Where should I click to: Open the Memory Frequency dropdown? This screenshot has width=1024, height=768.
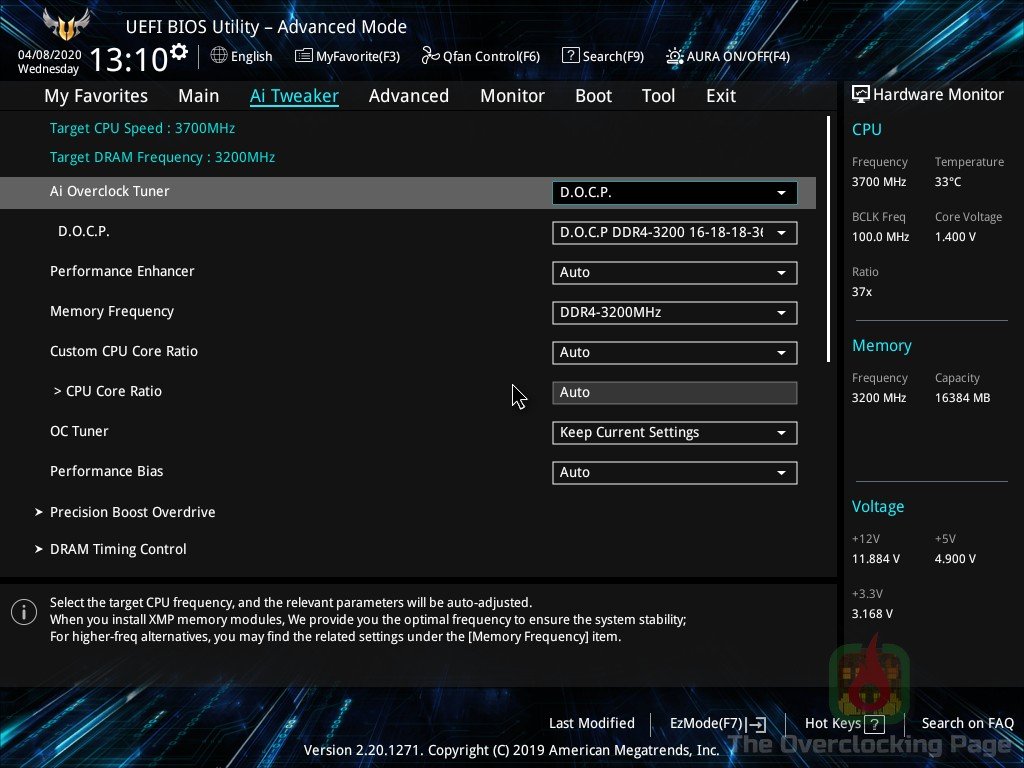(674, 313)
